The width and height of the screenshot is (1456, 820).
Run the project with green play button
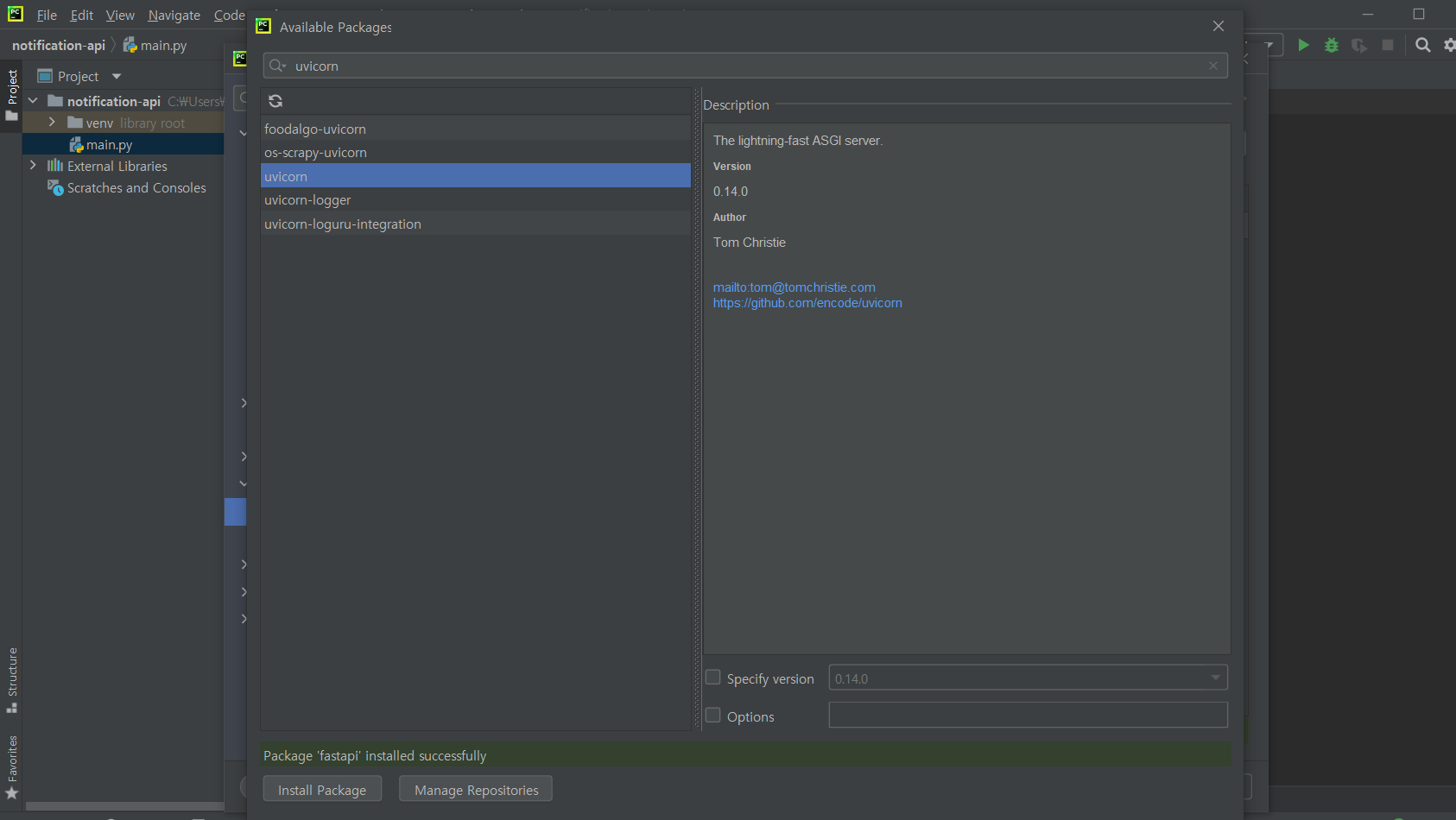tap(1303, 45)
